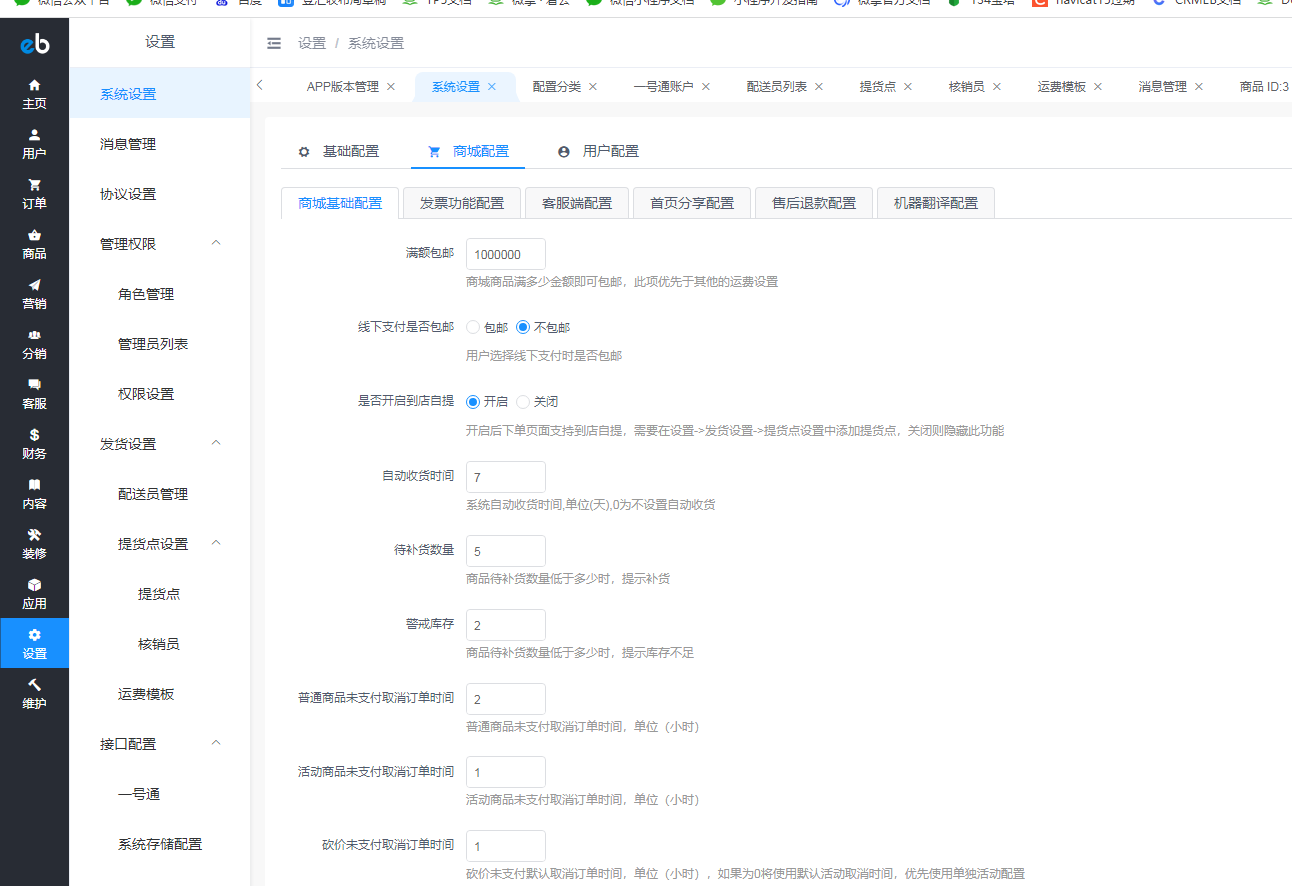
Task: Open 核销员 in the side menu
Action: pos(160,643)
